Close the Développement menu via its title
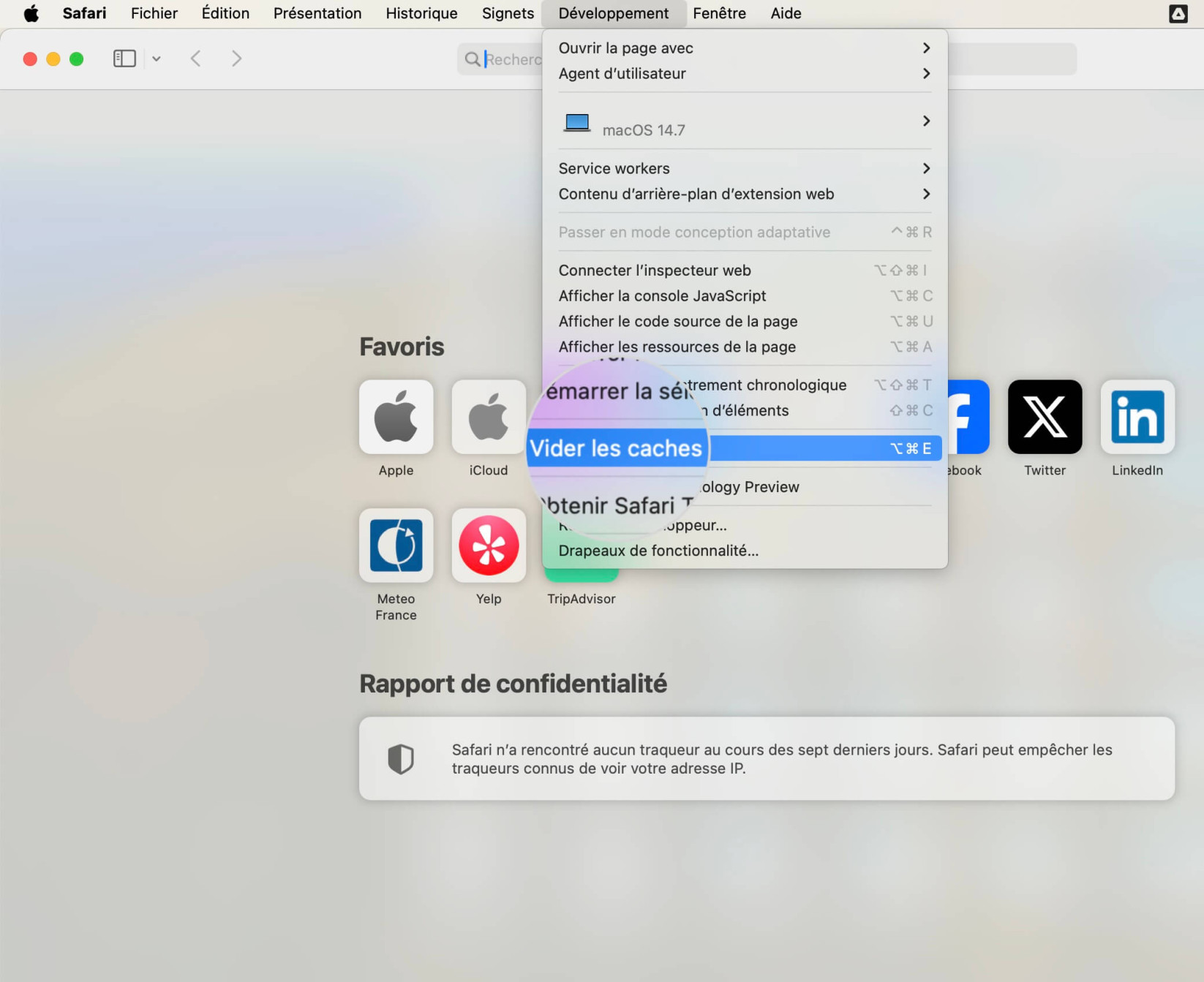1204x982 pixels. 614,13
